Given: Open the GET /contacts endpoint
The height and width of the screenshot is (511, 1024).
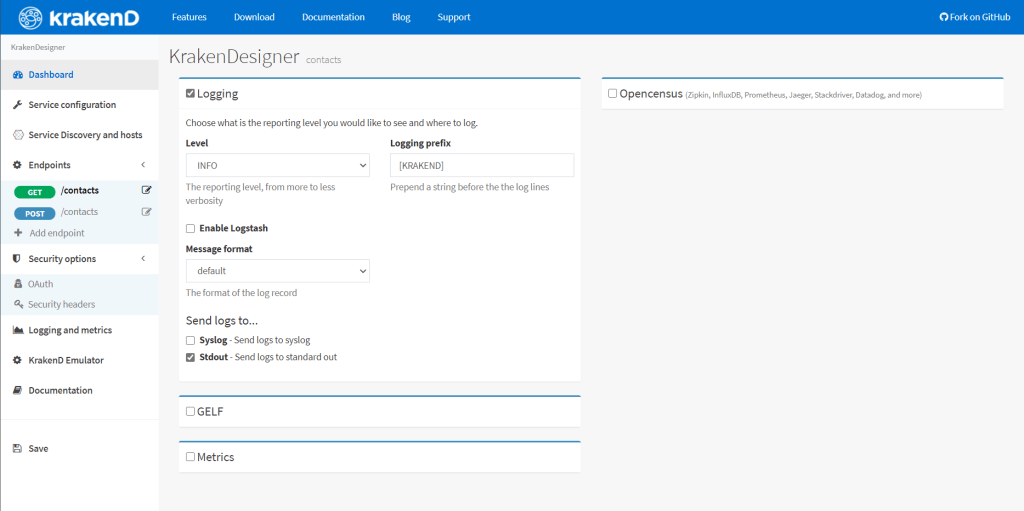Looking at the screenshot, I should (79, 191).
